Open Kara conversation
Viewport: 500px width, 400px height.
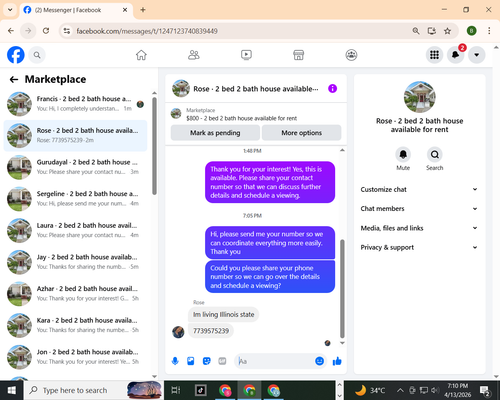click(x=75, y=326)
